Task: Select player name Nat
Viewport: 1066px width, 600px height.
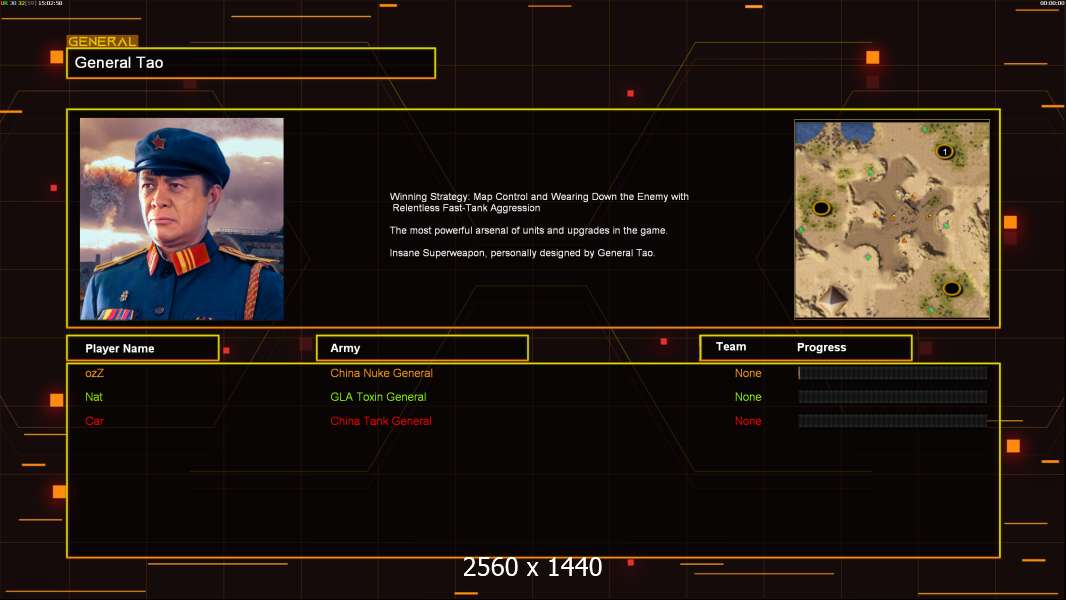Action: [x=94, y=397]
